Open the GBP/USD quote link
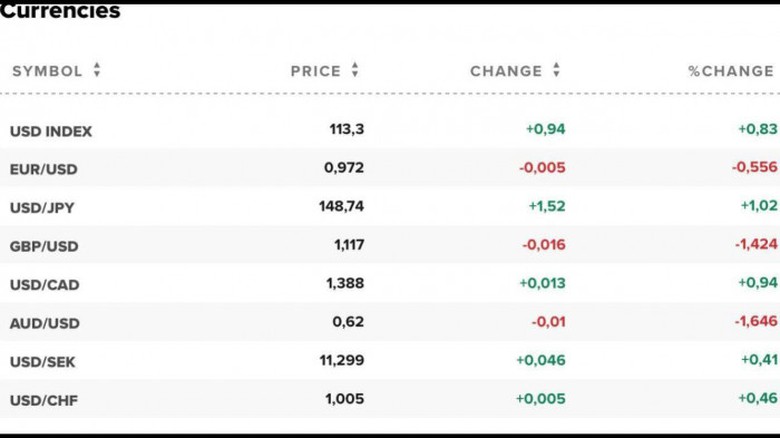Screen dimensions: 780x438 click(x=43, y=246)
